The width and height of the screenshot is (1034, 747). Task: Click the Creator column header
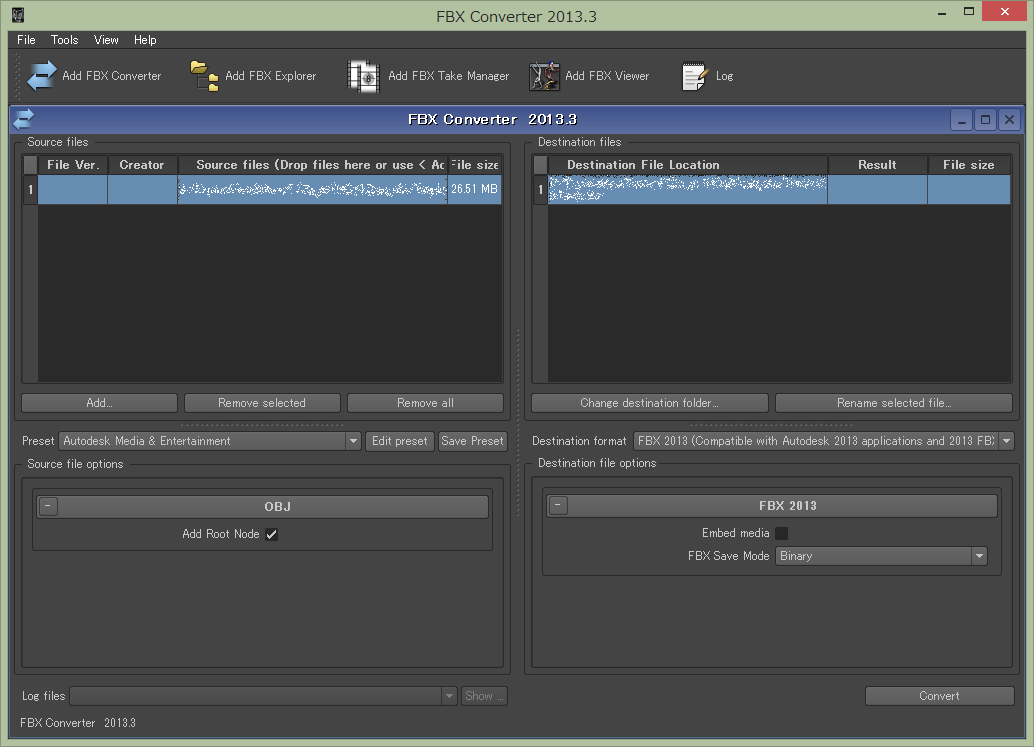pyautogui.click(x=142, y=165)
